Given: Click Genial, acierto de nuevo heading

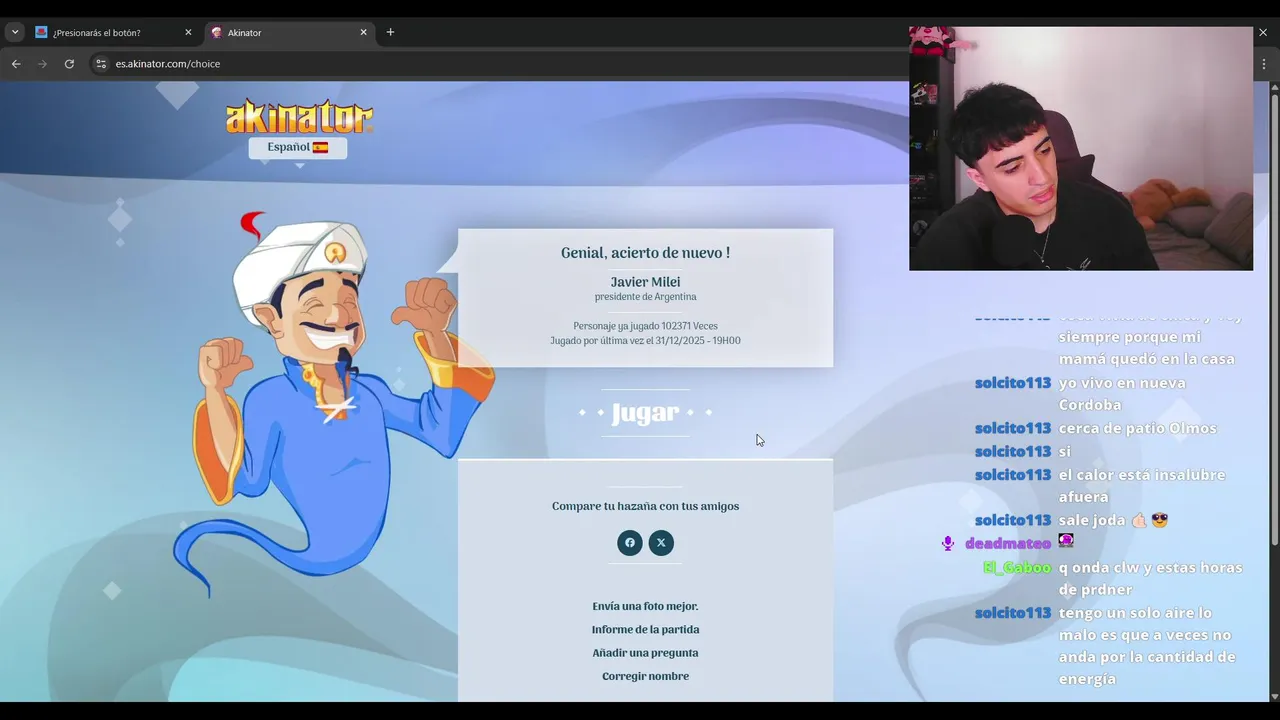Looking at the screenshot, I should pos(645,253).
